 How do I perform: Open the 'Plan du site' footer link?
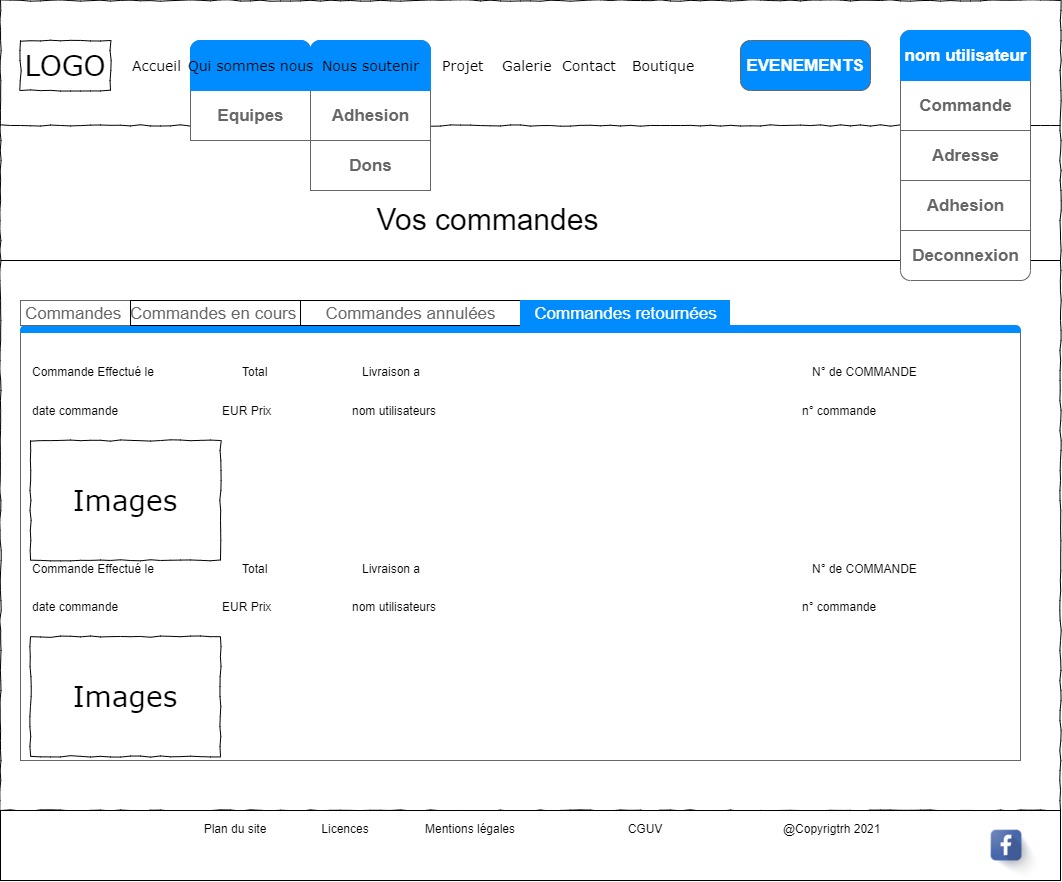pos(235,829)
